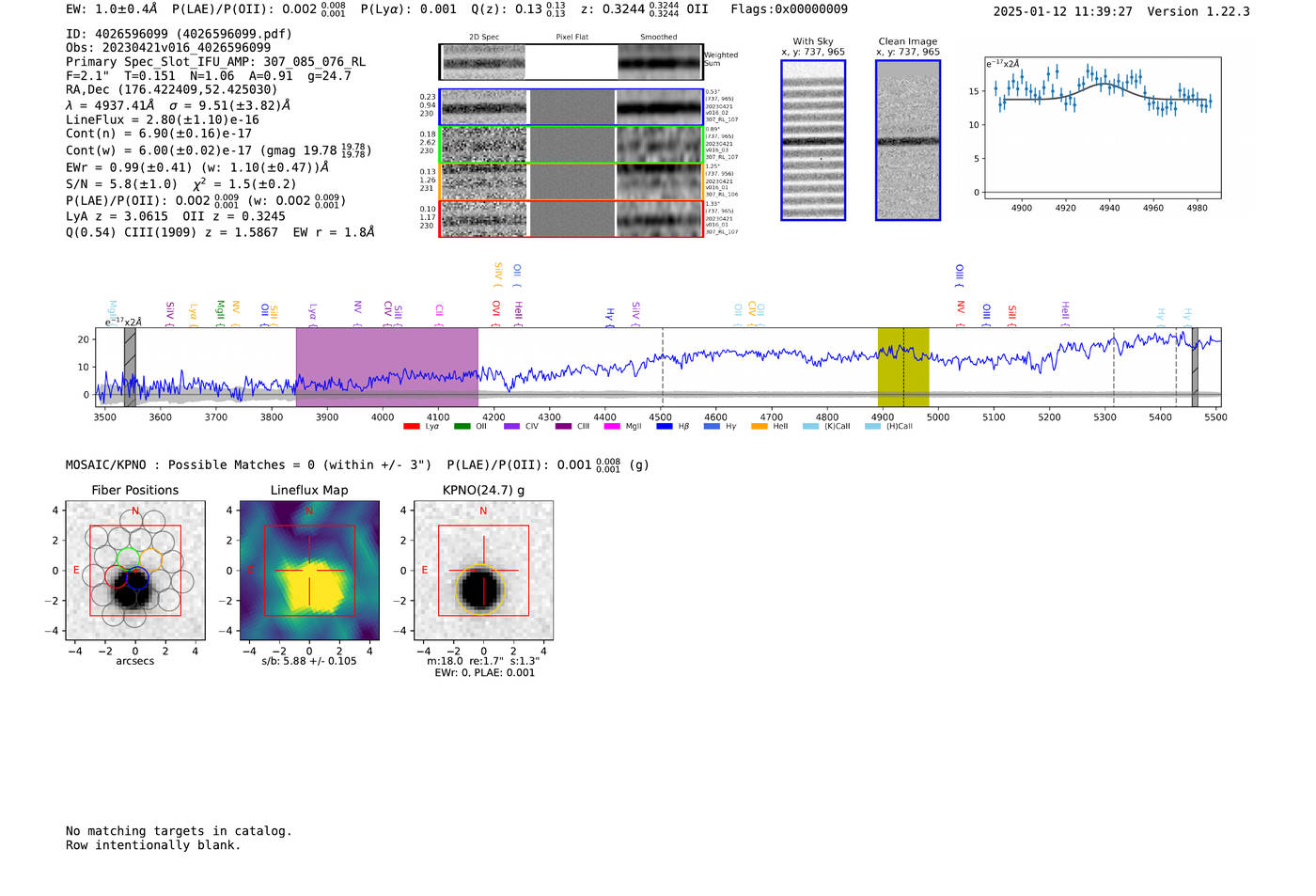Open the Clean Image cutout

(908, 140)
